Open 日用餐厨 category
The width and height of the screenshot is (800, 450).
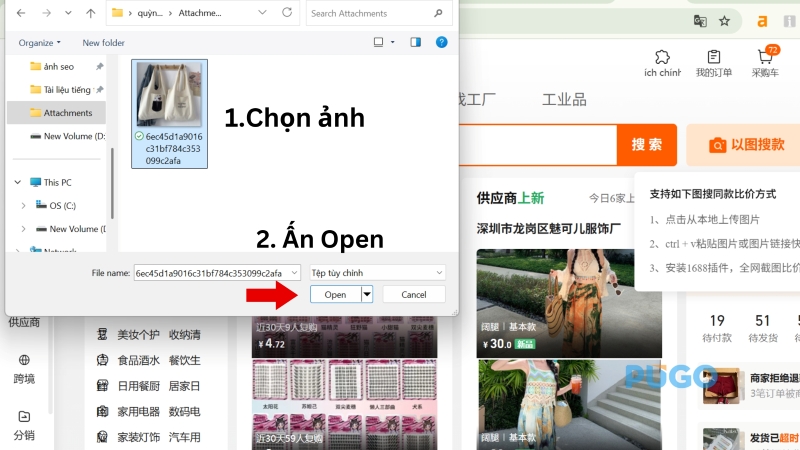point(138,386)
